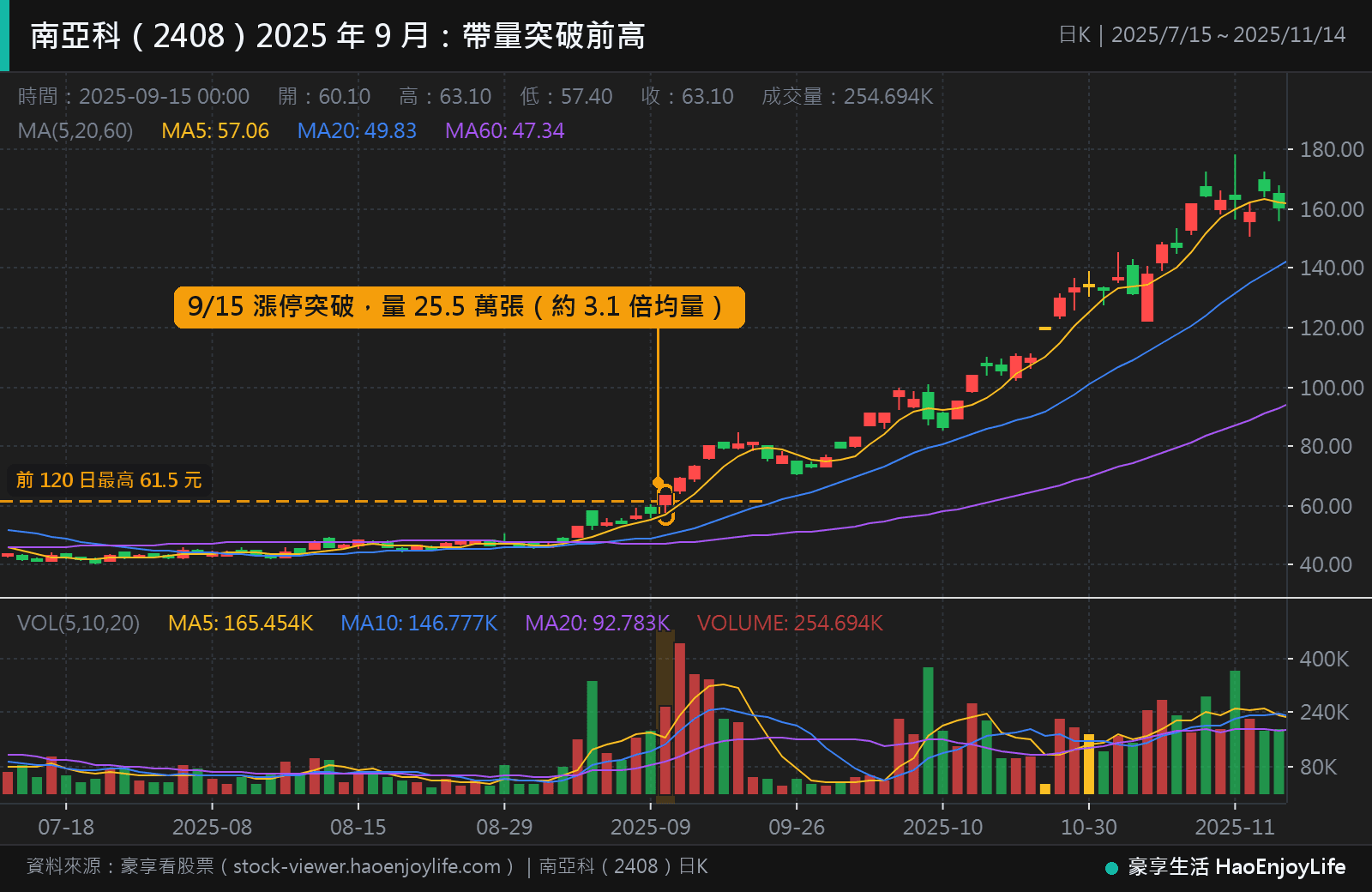Click the 10-30 date axis label

[1089, 827]
